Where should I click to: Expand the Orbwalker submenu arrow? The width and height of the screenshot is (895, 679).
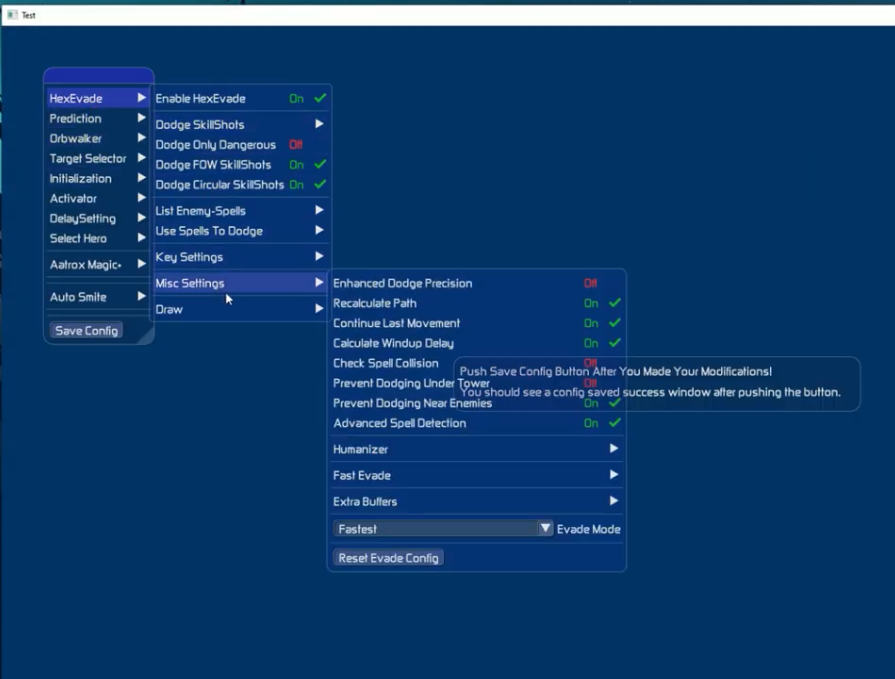(142, 138)
